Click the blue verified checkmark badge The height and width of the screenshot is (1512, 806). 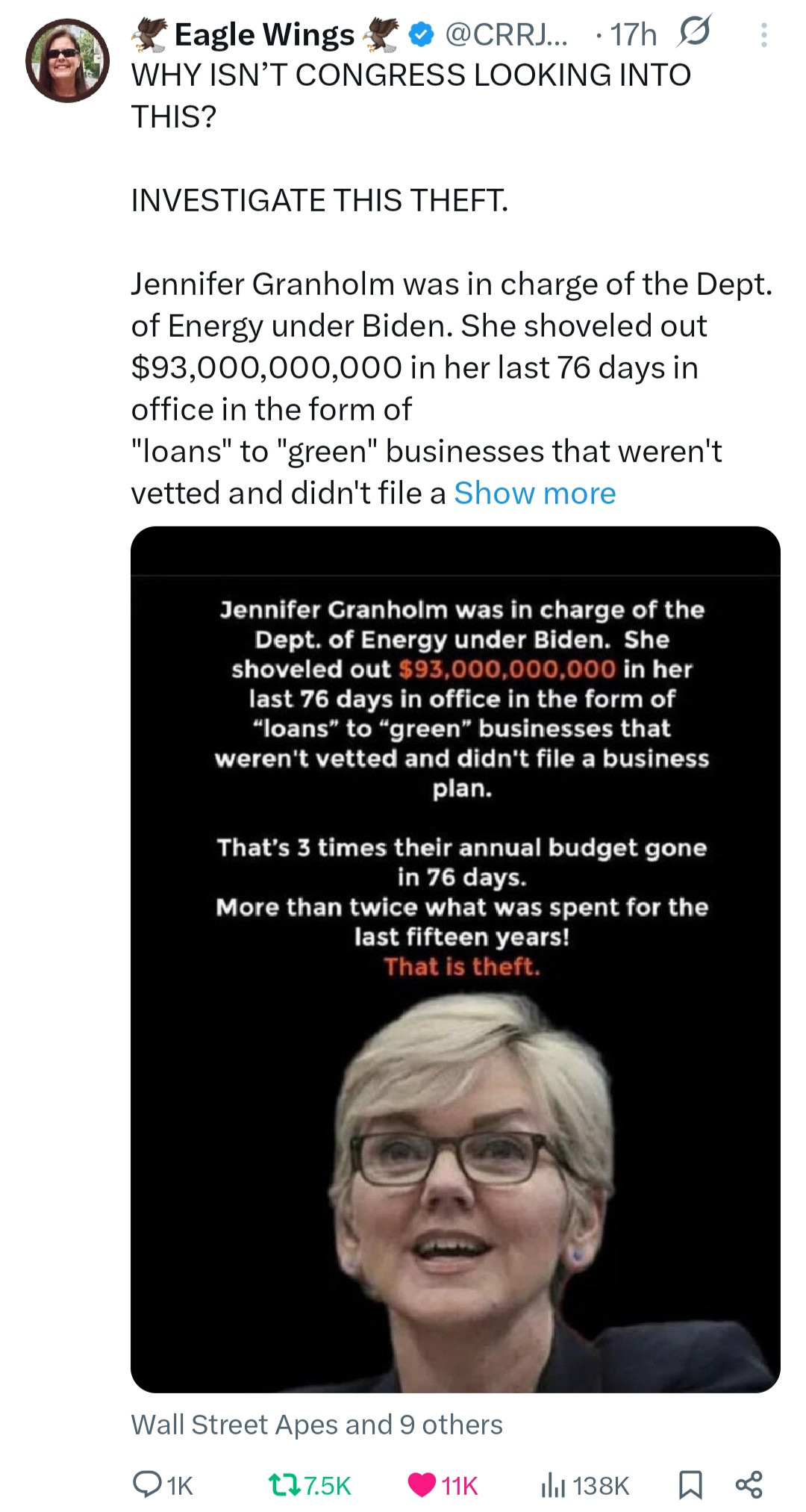pos(422,34)
